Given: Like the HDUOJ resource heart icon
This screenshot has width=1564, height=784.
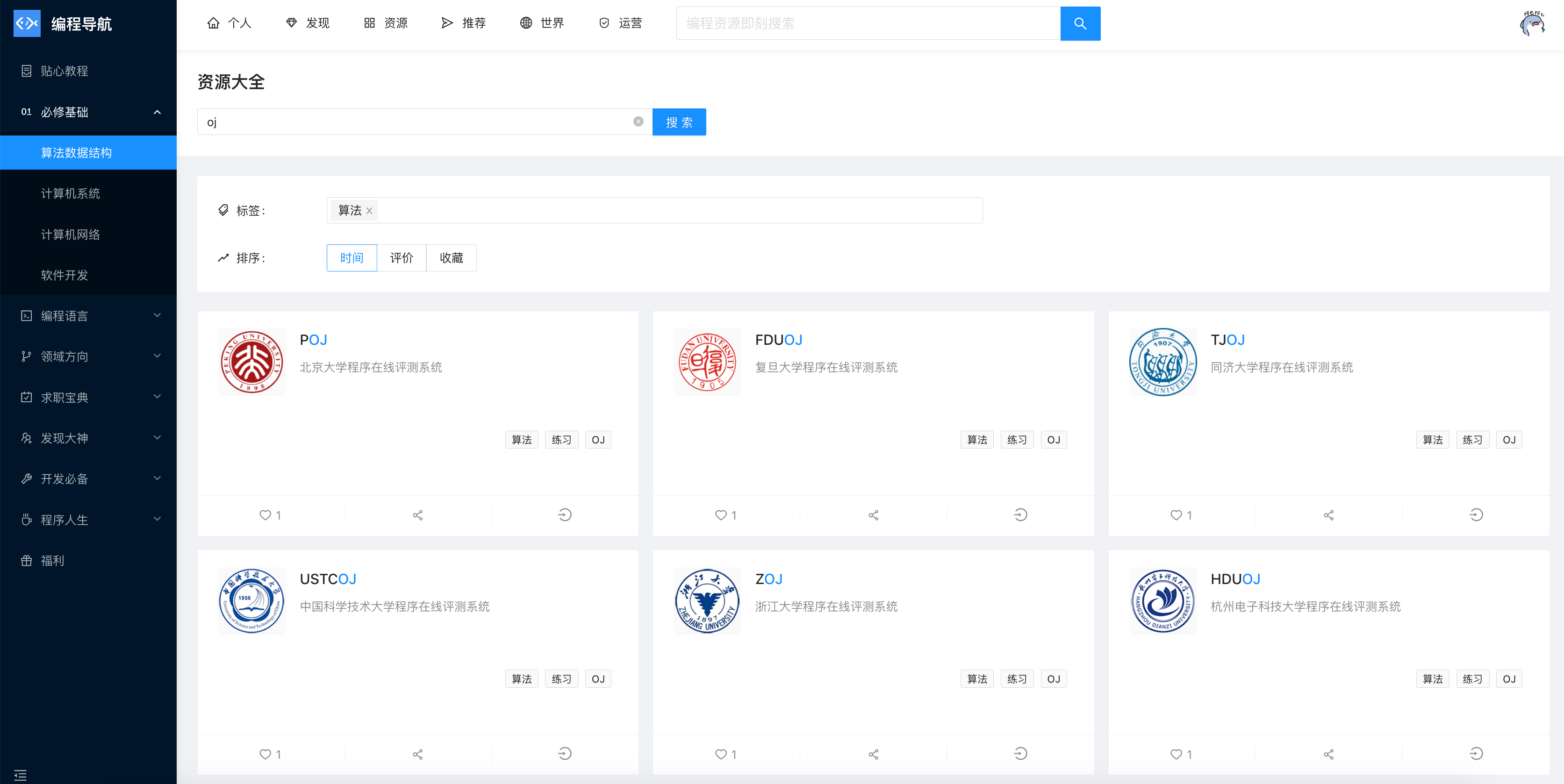Looking at the screenshot, I should (1176, 754).
